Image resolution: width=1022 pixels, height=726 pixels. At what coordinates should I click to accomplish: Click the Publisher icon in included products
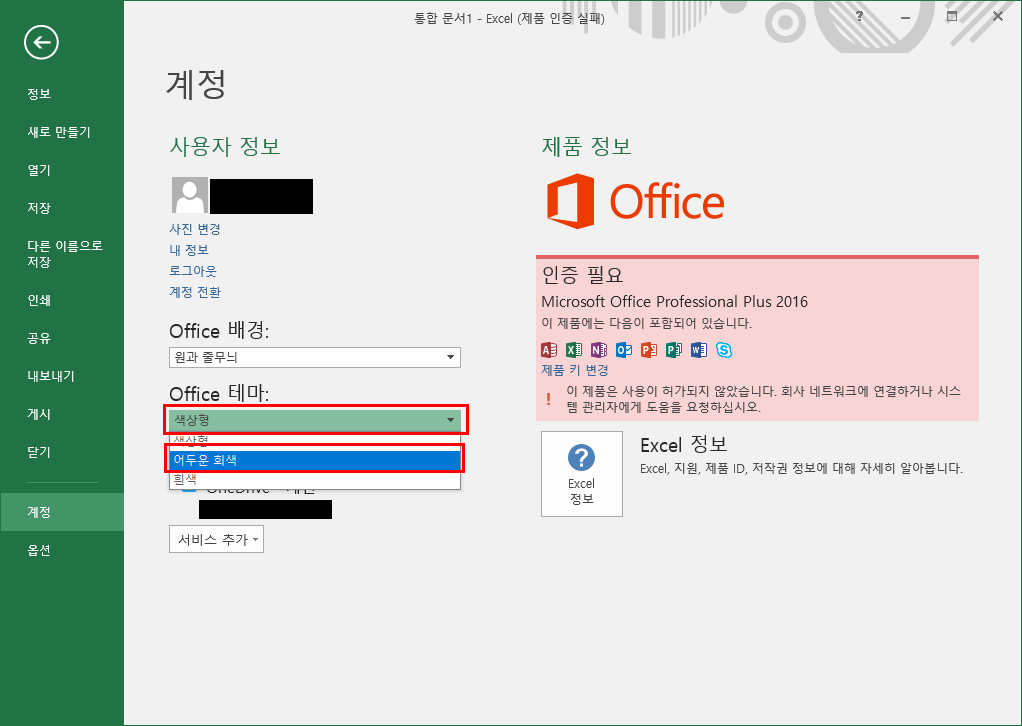(x=673, y=350)
